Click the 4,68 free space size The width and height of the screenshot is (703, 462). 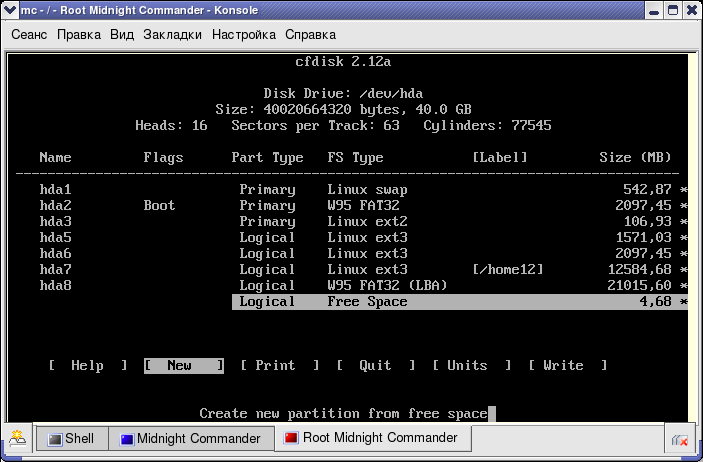[x=656, y=301]
